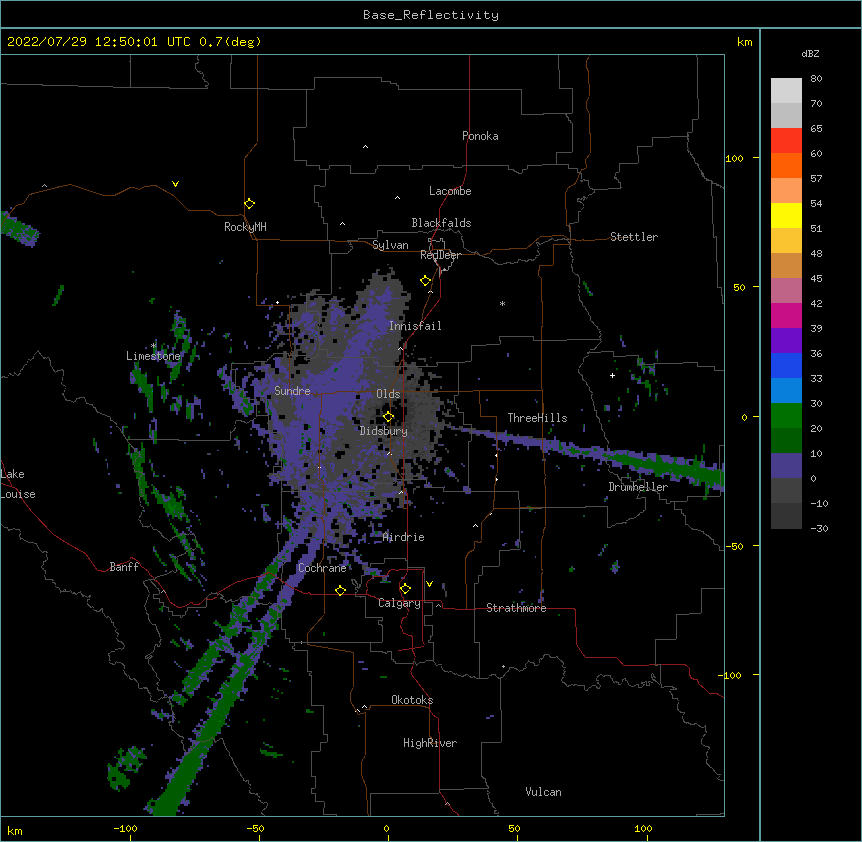
Task: Click the yellow diamond marker below Cochrane
Action: coord(340,590)
